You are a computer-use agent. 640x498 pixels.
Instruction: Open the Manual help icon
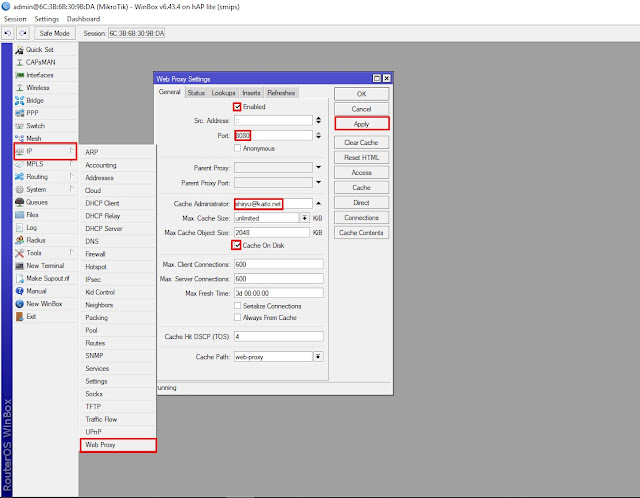pos(19,291)
